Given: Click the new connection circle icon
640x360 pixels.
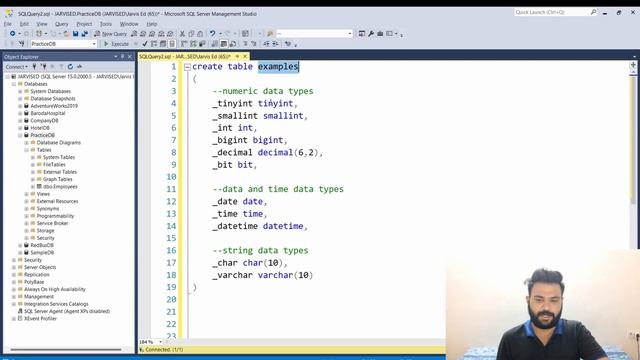Looking at the screenshot, I should 13,33.
